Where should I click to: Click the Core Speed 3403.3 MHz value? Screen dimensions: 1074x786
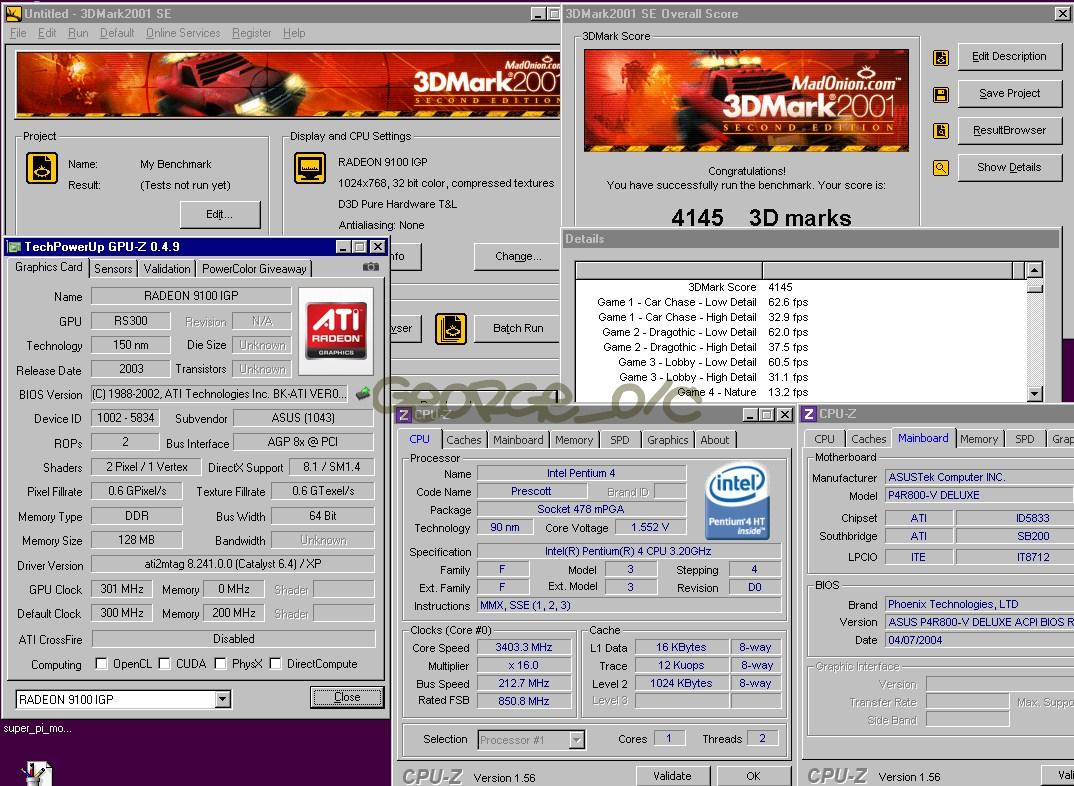[x=524, y=647]
